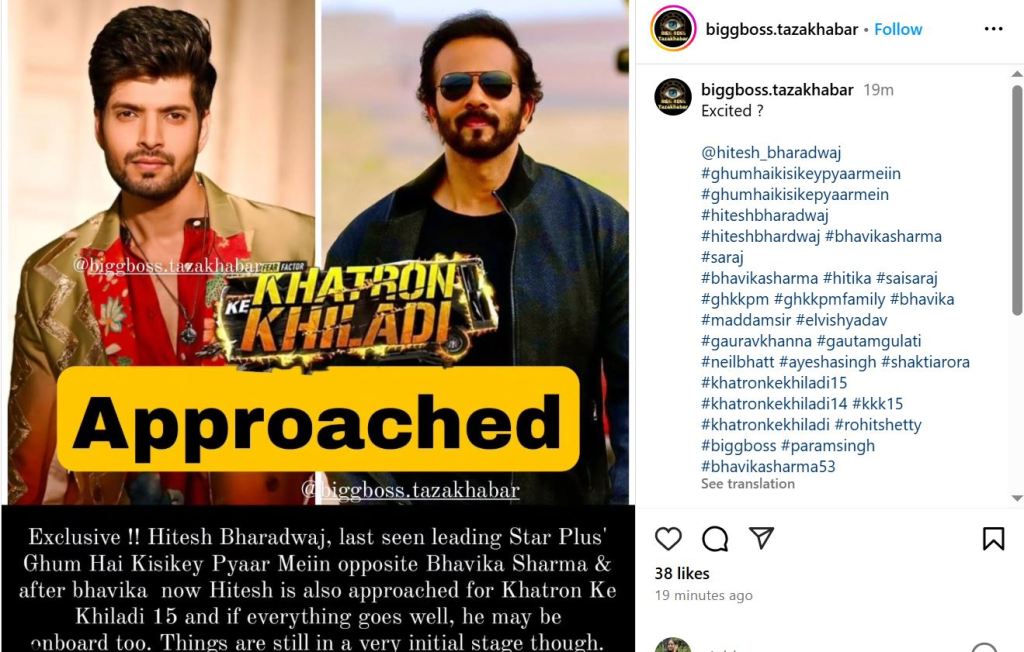
Task: Follow the biggboss.tazakhabar account
Action: tap(898, 29)
